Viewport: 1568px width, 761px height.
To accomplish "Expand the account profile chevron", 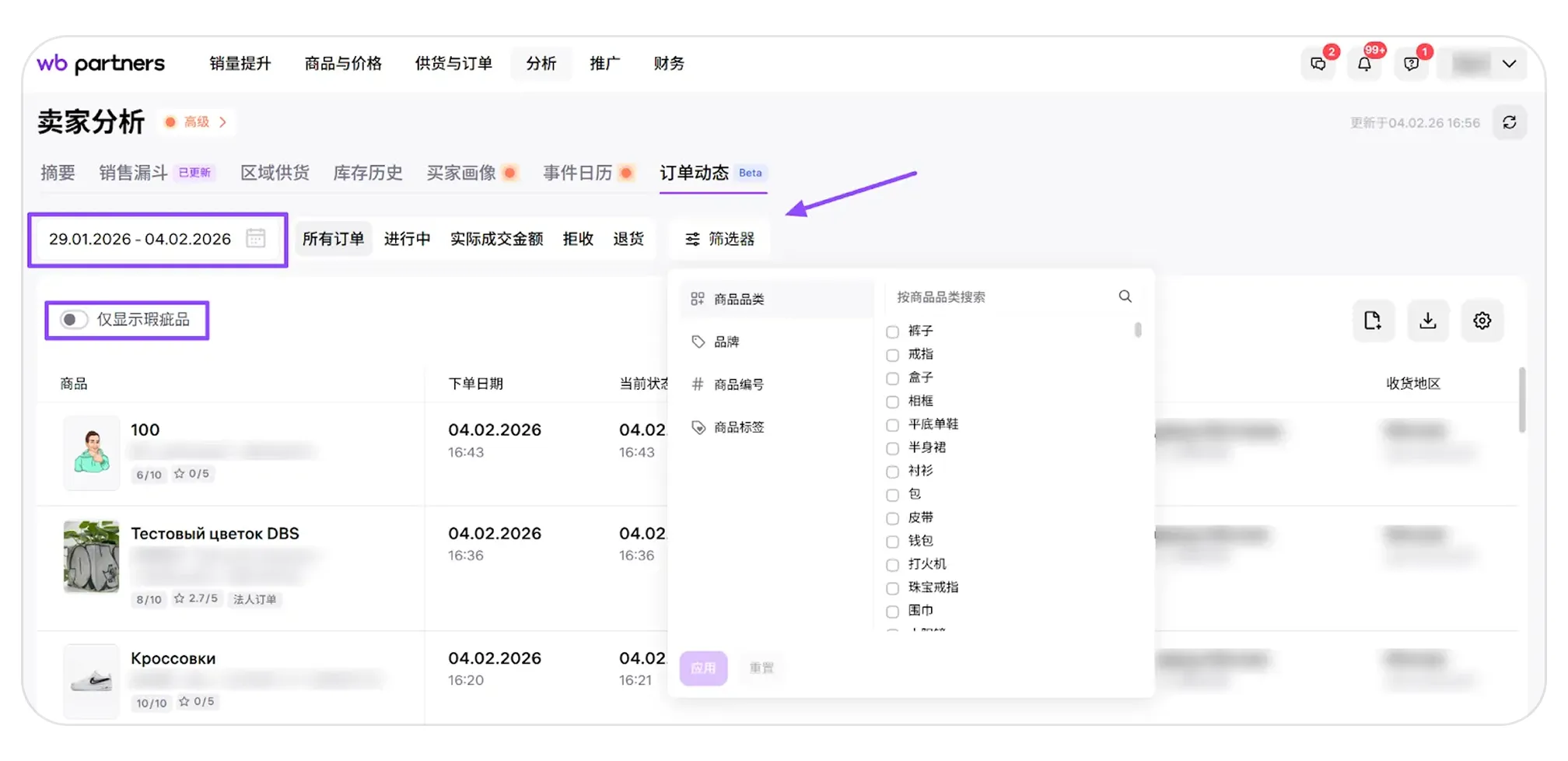I will (1509, 64).
